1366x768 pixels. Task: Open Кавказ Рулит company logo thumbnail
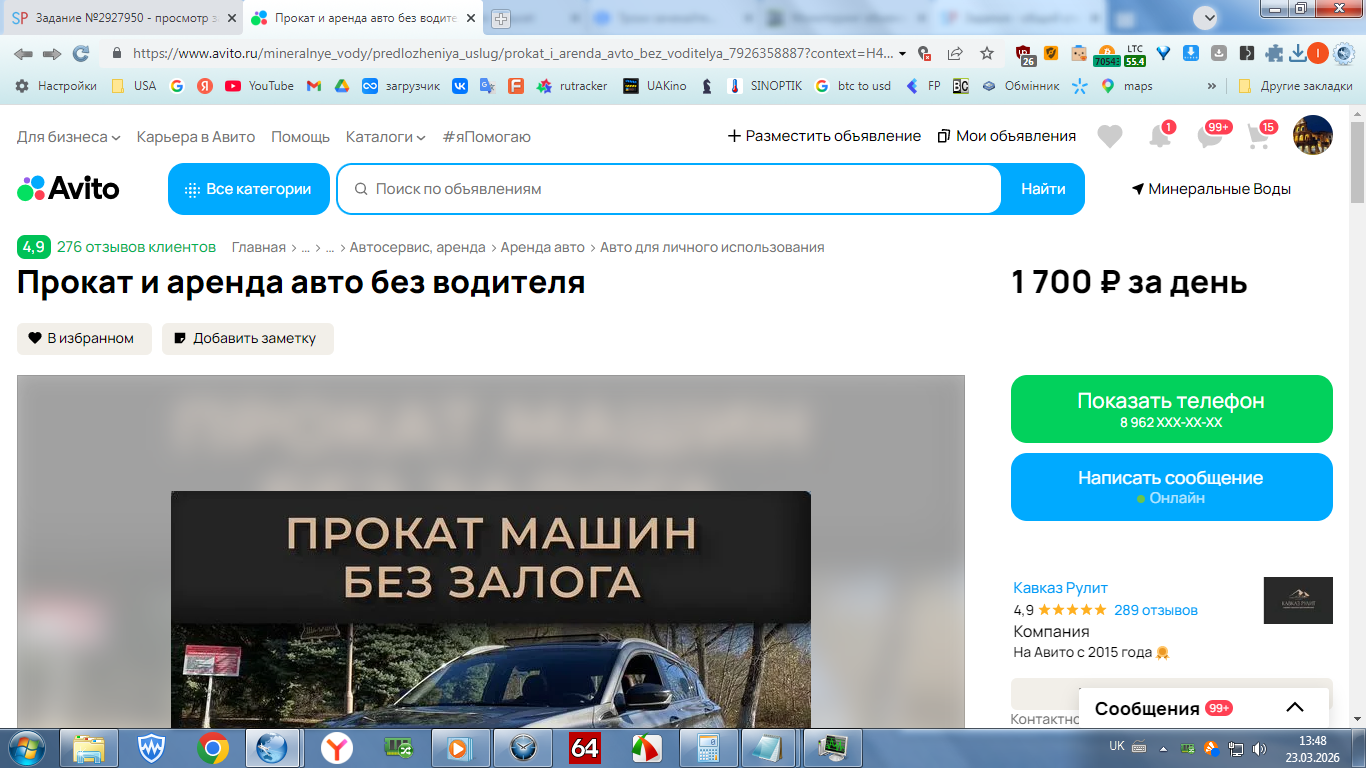pos(1298,600)
